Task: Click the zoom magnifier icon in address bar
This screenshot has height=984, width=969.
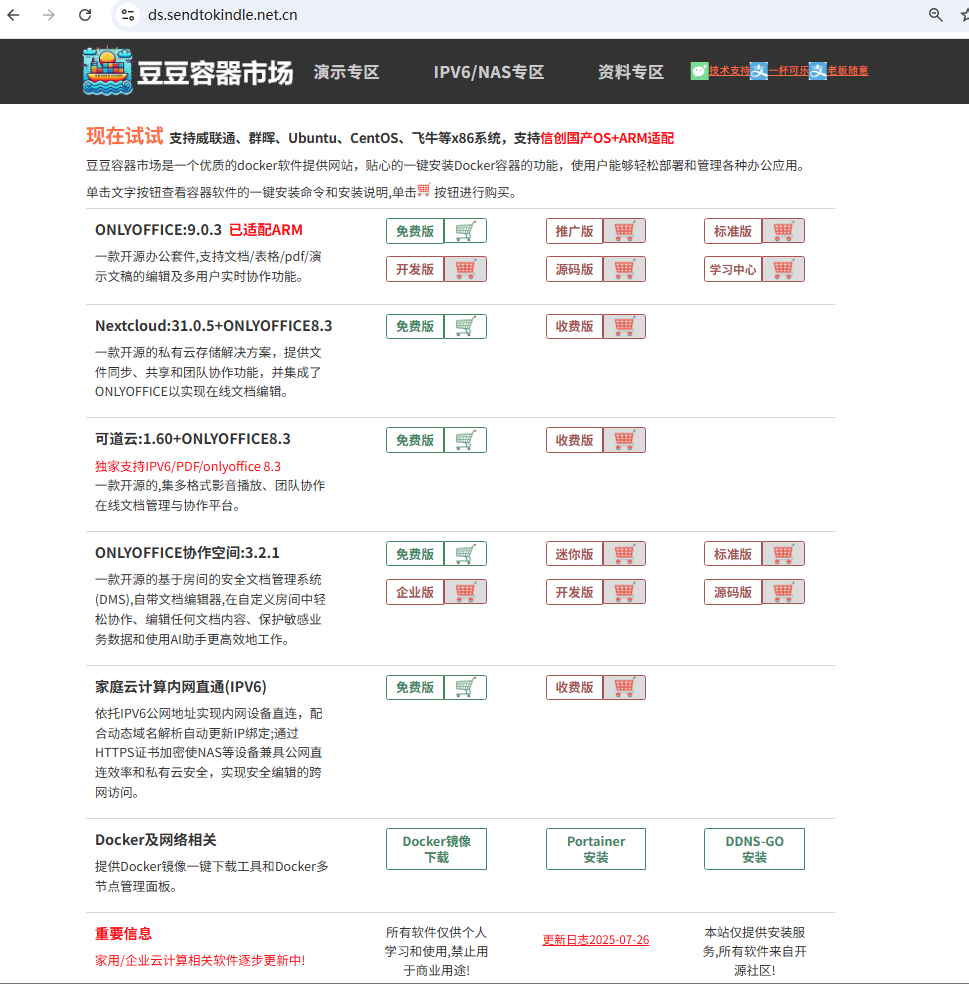Action: (x=935, y=15)
